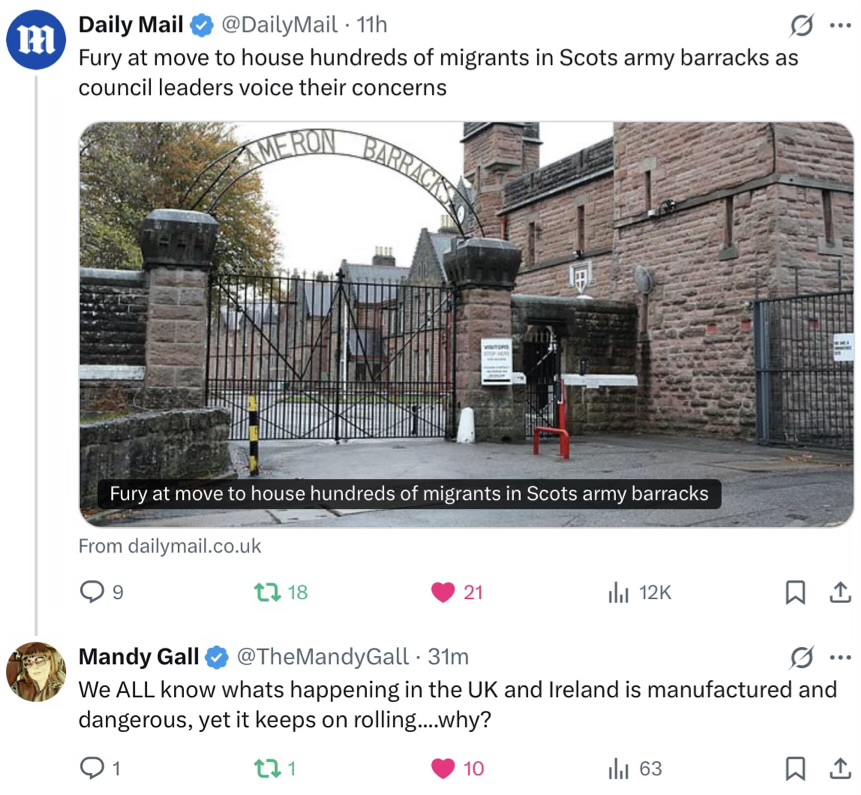Click Grok icon on Mandy Gall's reply
The height and width of the screenshot is (795, 861).
click(801, 657)
